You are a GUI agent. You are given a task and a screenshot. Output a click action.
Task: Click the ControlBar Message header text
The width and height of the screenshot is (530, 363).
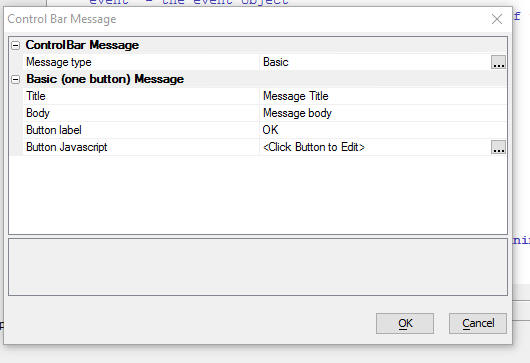(82, 45)
